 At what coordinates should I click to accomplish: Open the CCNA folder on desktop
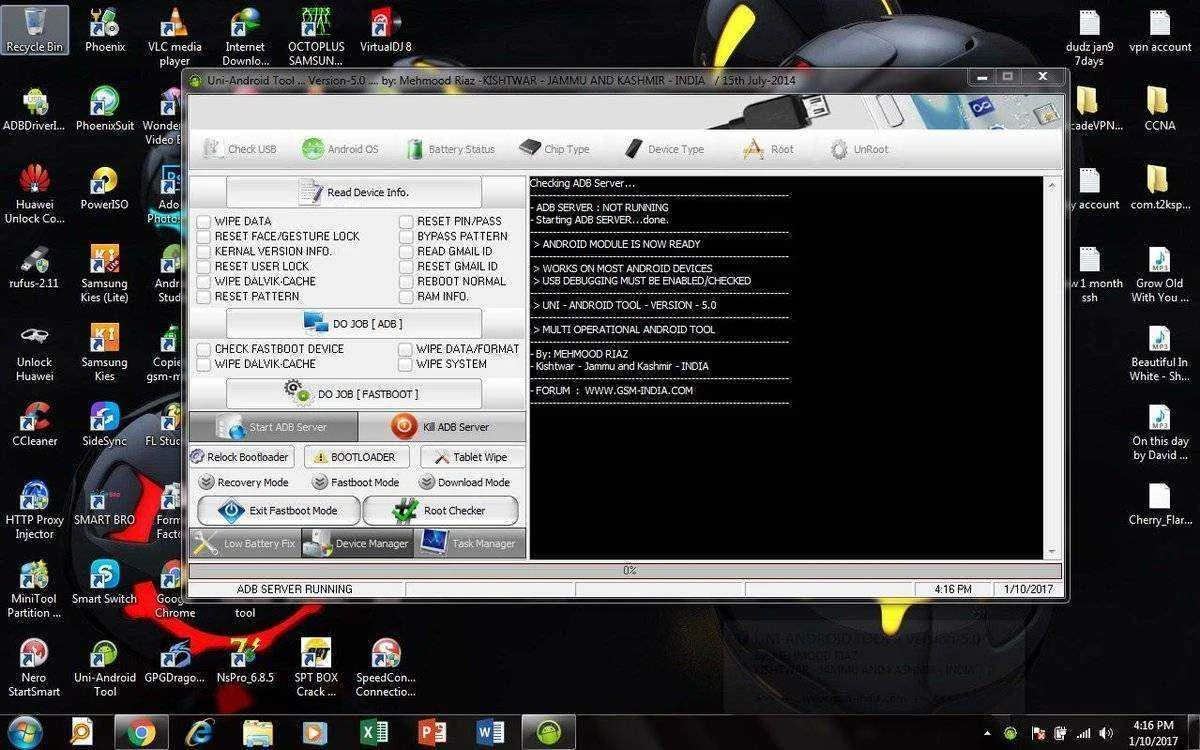pos(1160,109)
